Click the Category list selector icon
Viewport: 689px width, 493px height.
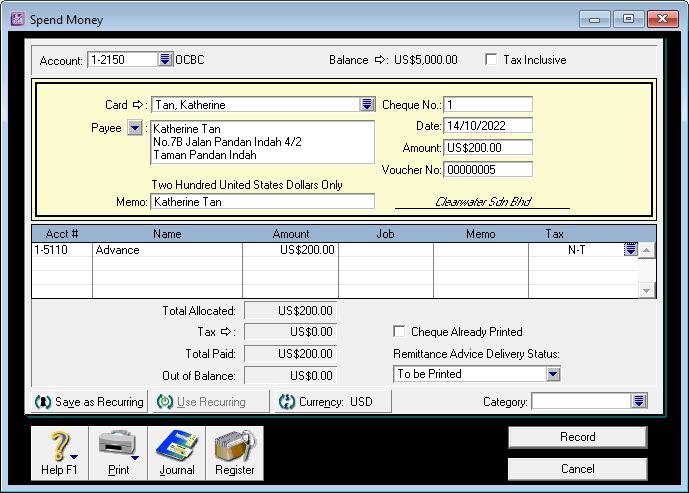tap(639, 401)
